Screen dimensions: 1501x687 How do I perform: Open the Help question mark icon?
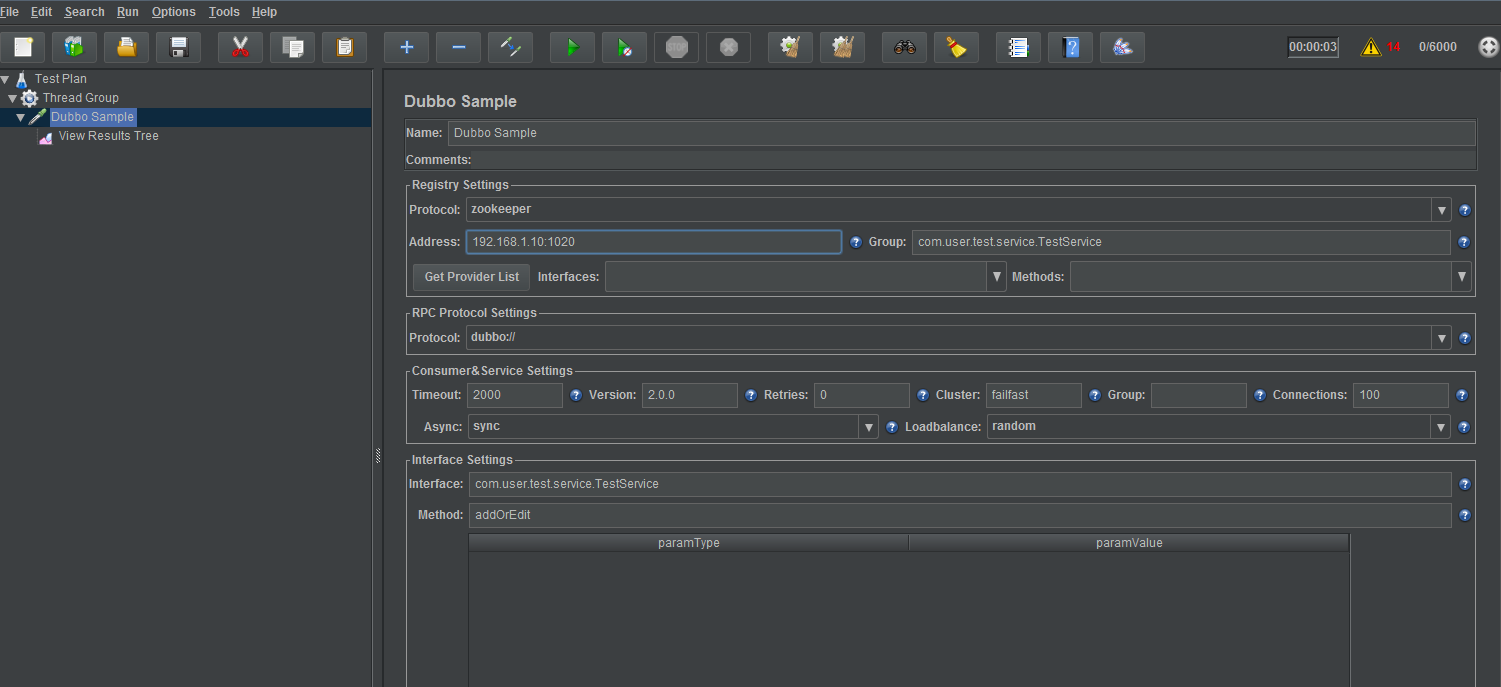(1070, 47)
